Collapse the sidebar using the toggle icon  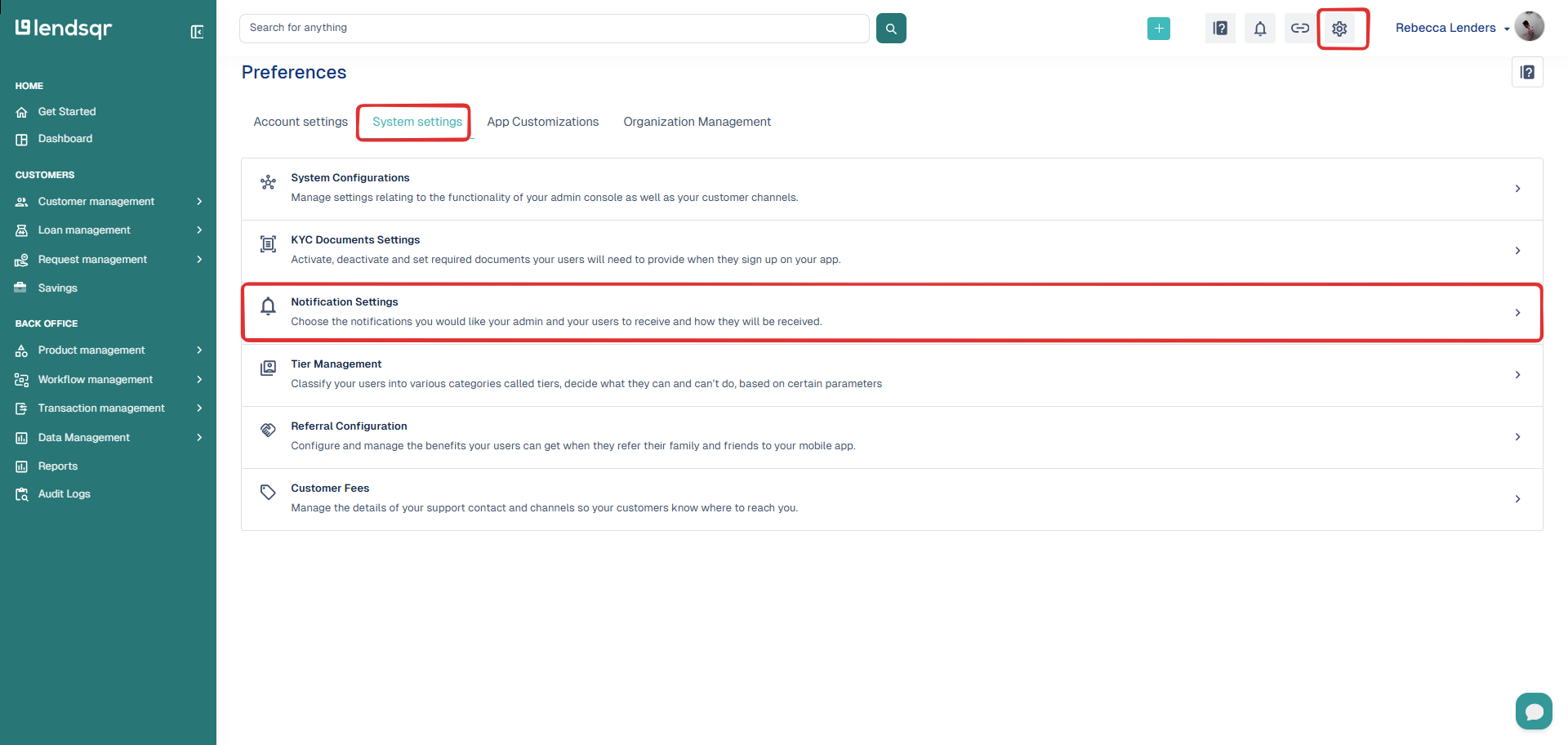[197, 32]
